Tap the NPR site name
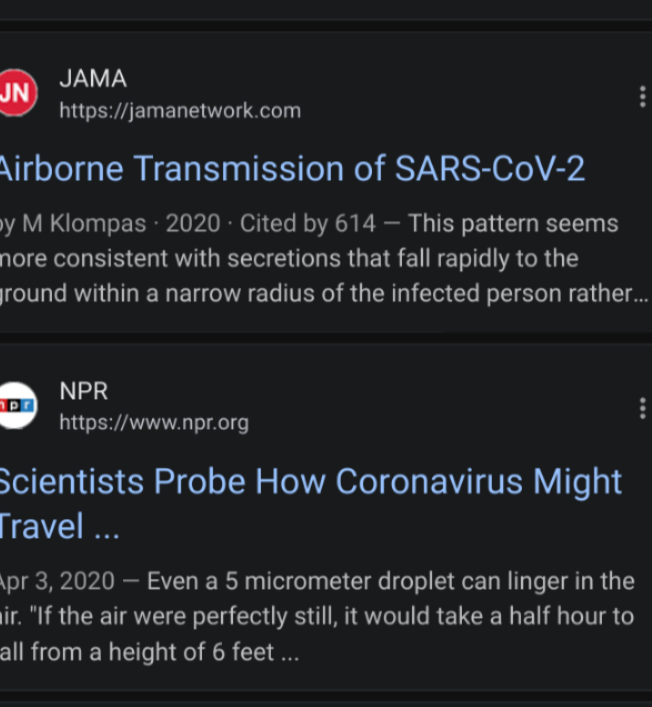 (84, 391)
